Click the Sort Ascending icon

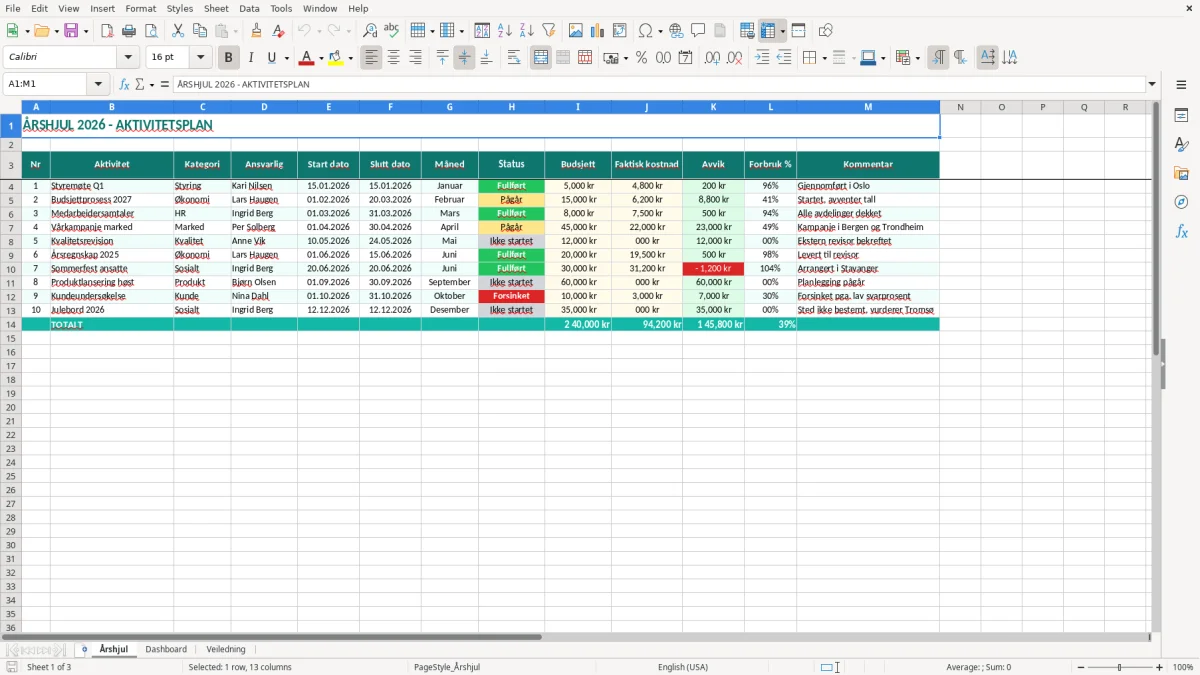tap(505, 31)
